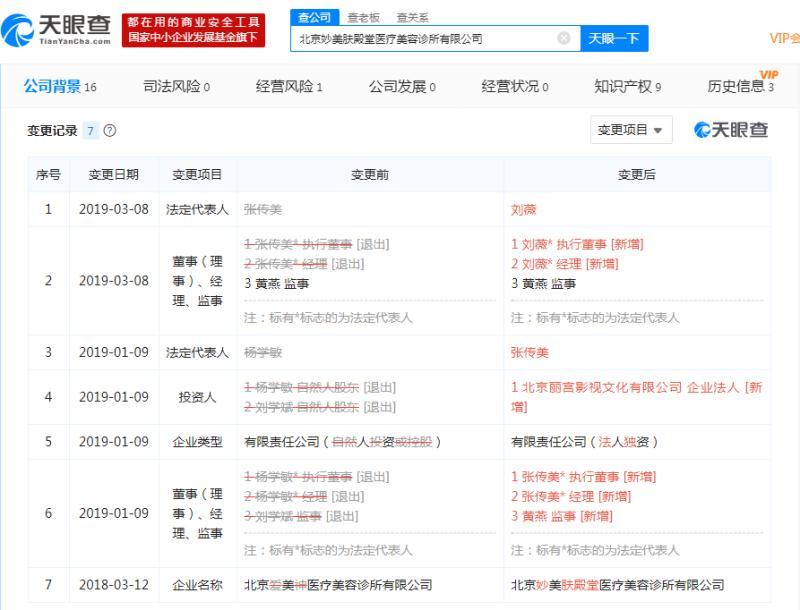Switch to the 查公司 search tab
The height and width of the screenshot is (610, 800).
click(314, 17)
